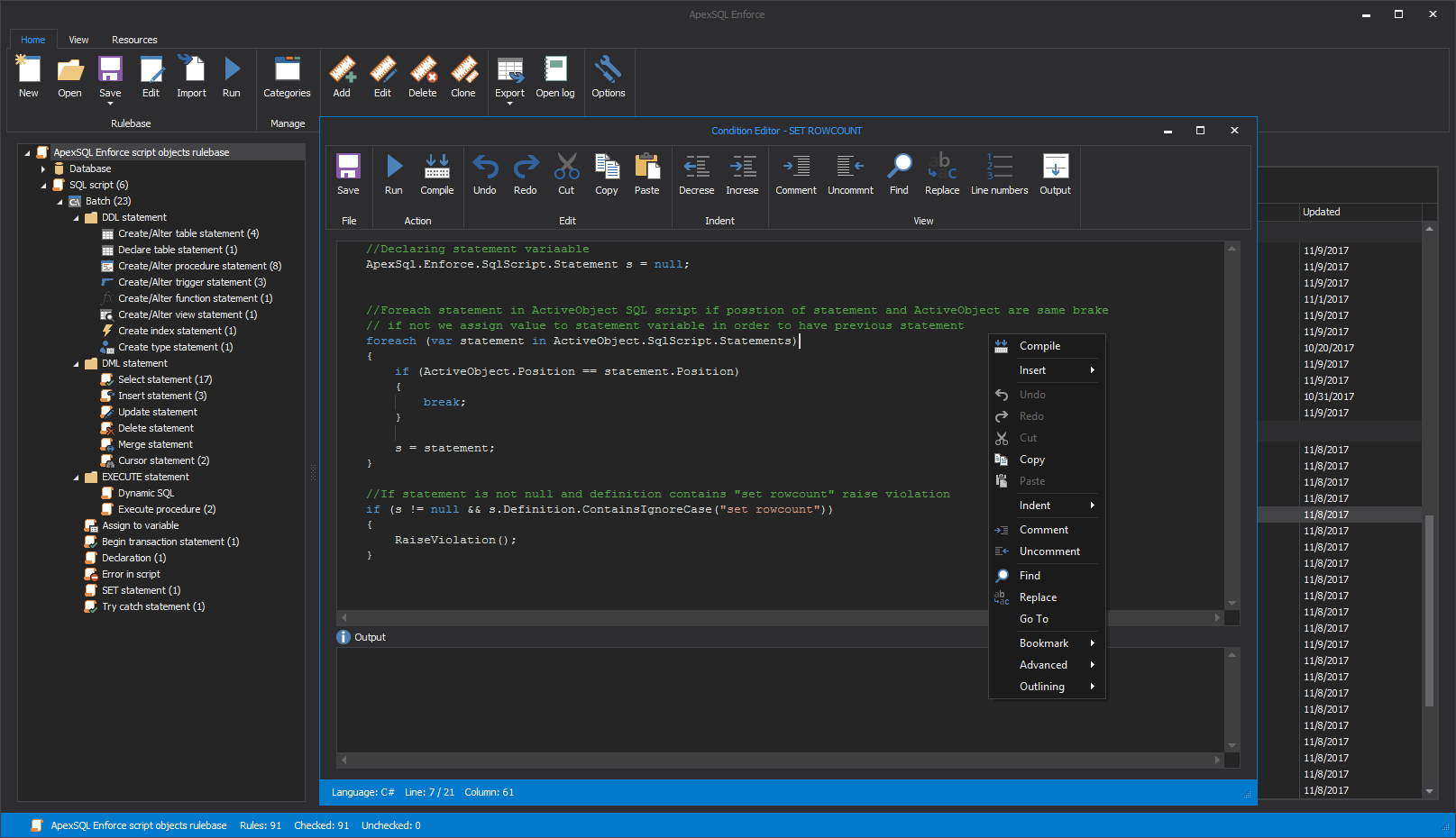Open the Advanced submenu

(1048, 665)
